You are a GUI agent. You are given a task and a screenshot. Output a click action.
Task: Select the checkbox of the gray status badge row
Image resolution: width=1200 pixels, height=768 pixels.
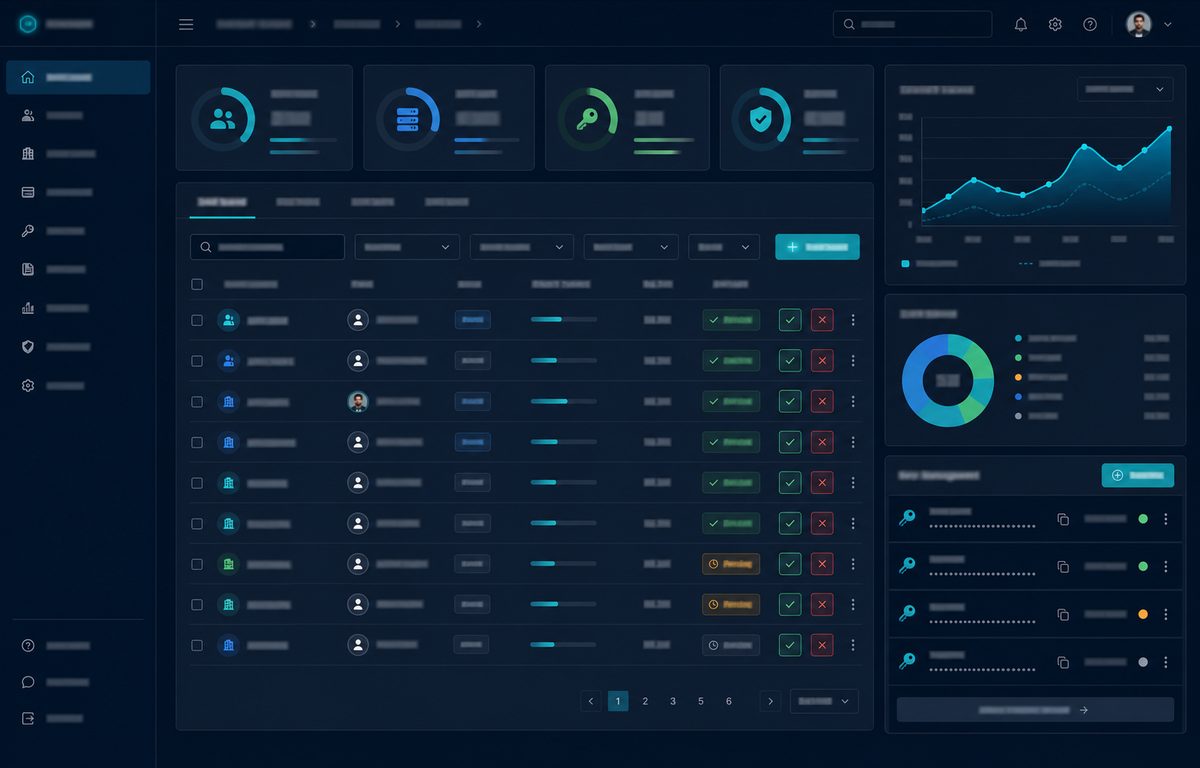[x=197, y=645]
